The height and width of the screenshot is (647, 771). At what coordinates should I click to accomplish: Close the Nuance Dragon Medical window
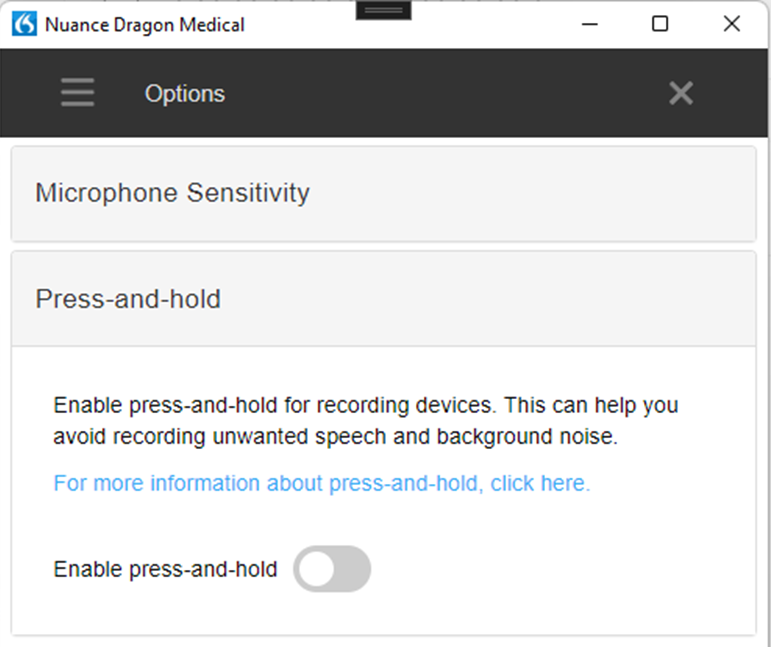coord(732,24)
